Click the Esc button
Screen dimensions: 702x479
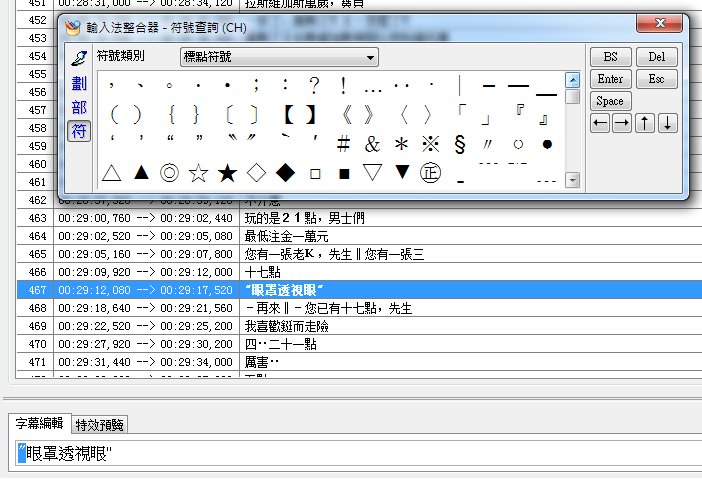(x=657, y=79)
